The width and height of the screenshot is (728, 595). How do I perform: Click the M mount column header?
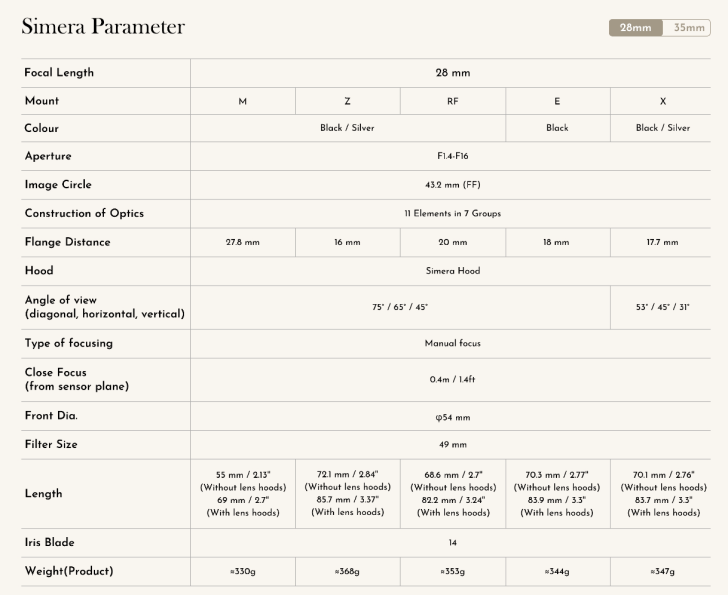[x=242, y=101]
